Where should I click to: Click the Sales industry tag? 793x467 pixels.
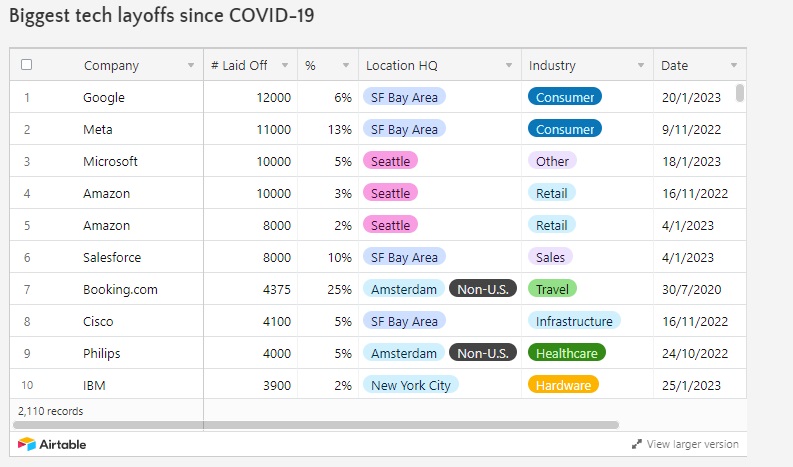pyautogui.click(x=550, y=257)
